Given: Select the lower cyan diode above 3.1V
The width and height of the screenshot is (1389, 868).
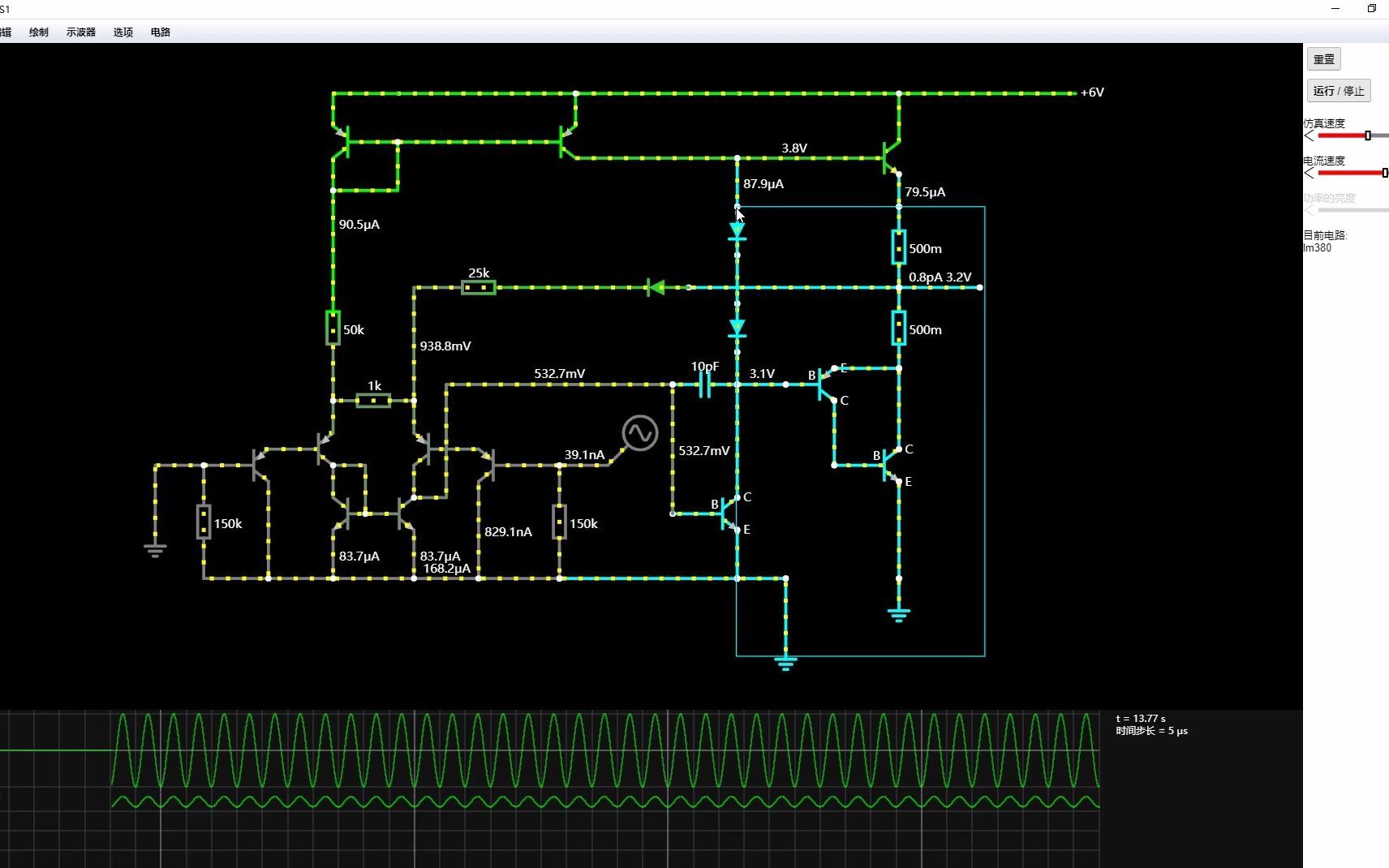Looking at the screenshot, I should pyautogui.click(x=737, y=328).
